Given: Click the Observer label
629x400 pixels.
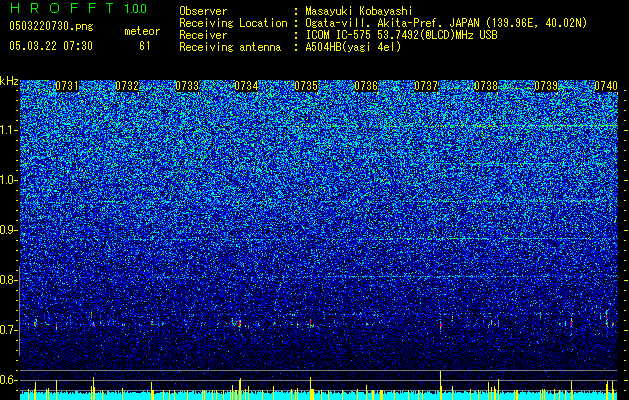Looking at the screenshot, I should point(203,11).
